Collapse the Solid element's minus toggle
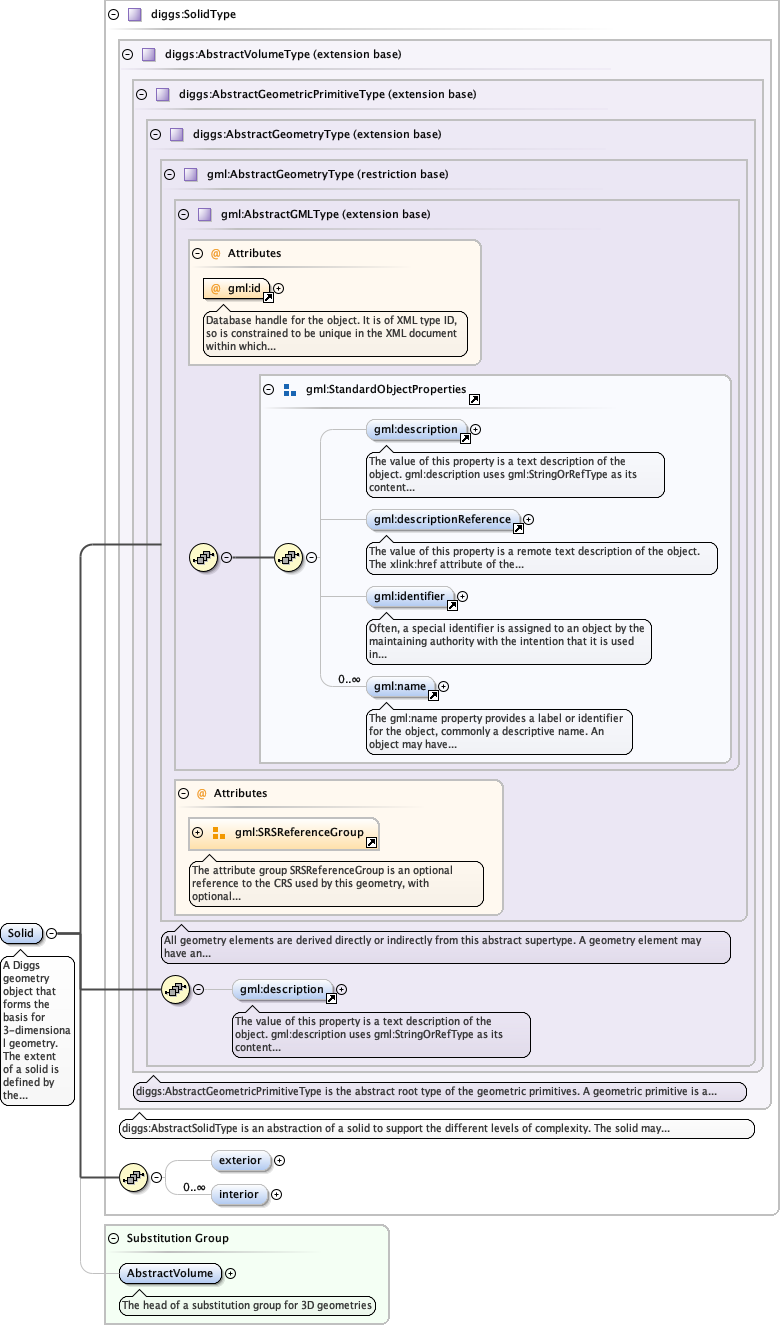Viewport: 781px width, 1326px height. 51,933
